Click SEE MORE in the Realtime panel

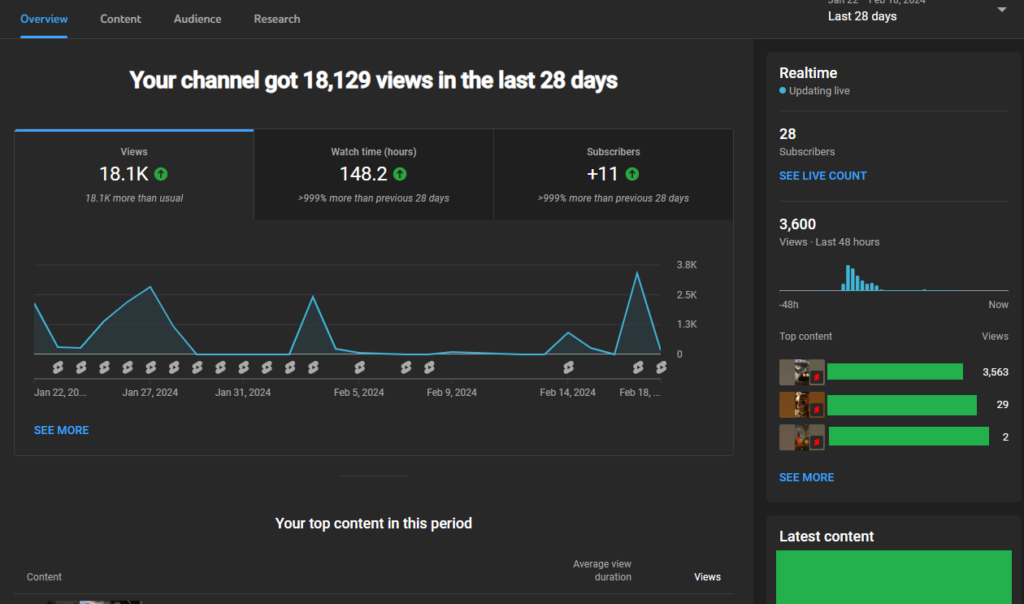(x=806, y=478)
